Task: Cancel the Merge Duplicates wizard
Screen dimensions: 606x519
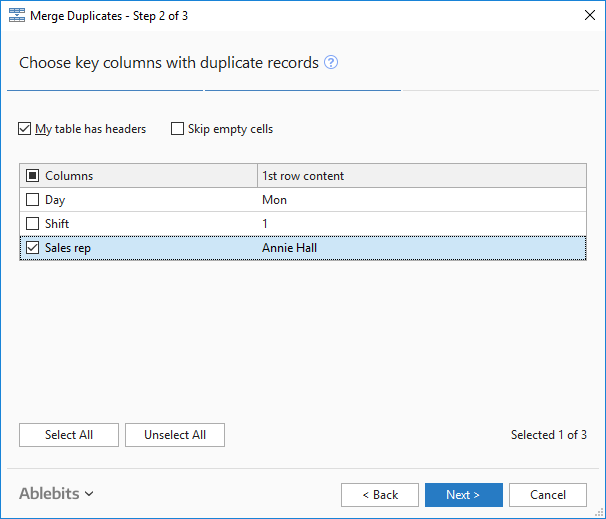Action: [x=548, y=495]
